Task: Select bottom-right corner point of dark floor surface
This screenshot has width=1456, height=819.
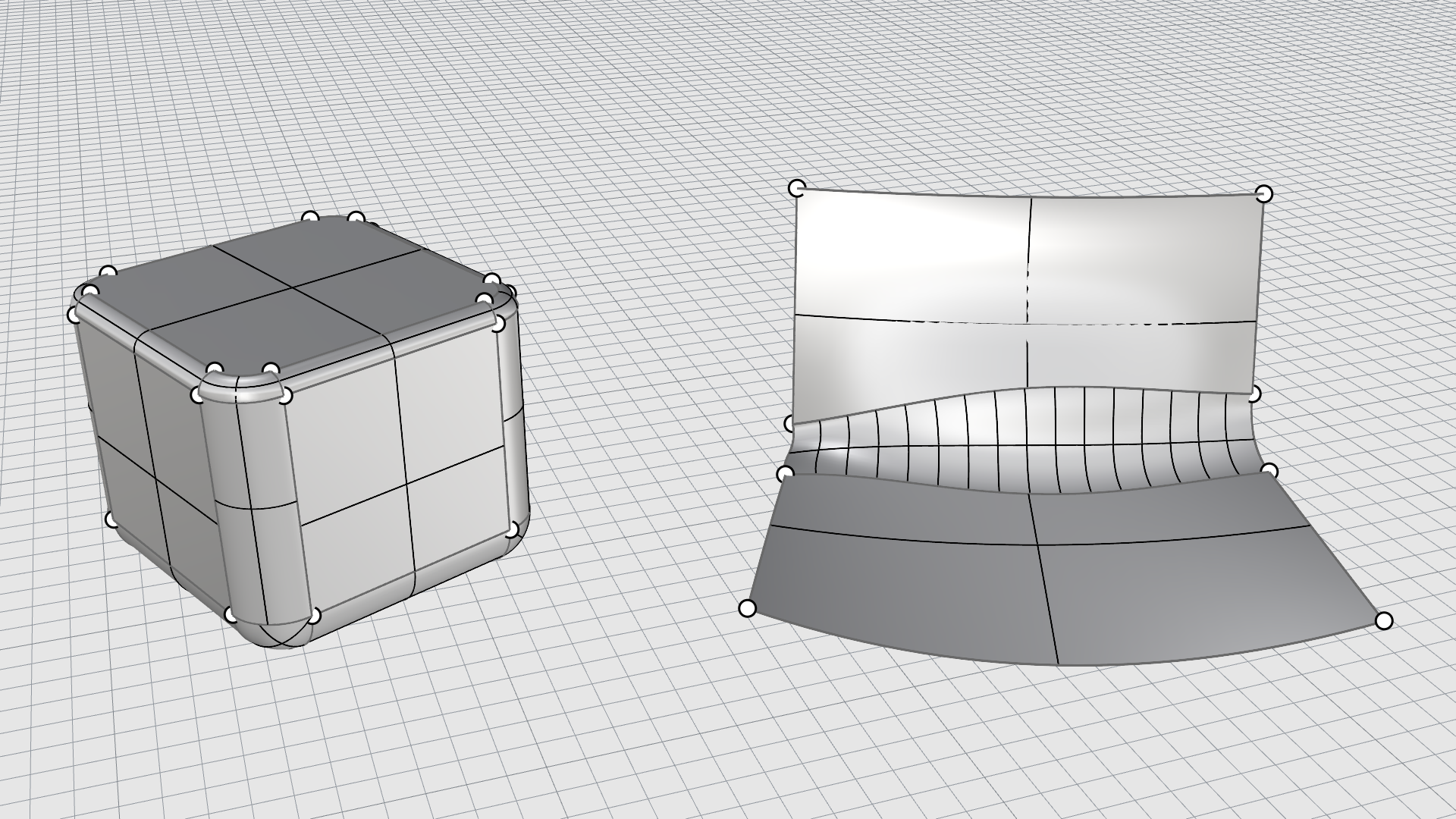Action: tap(1383, 621)
